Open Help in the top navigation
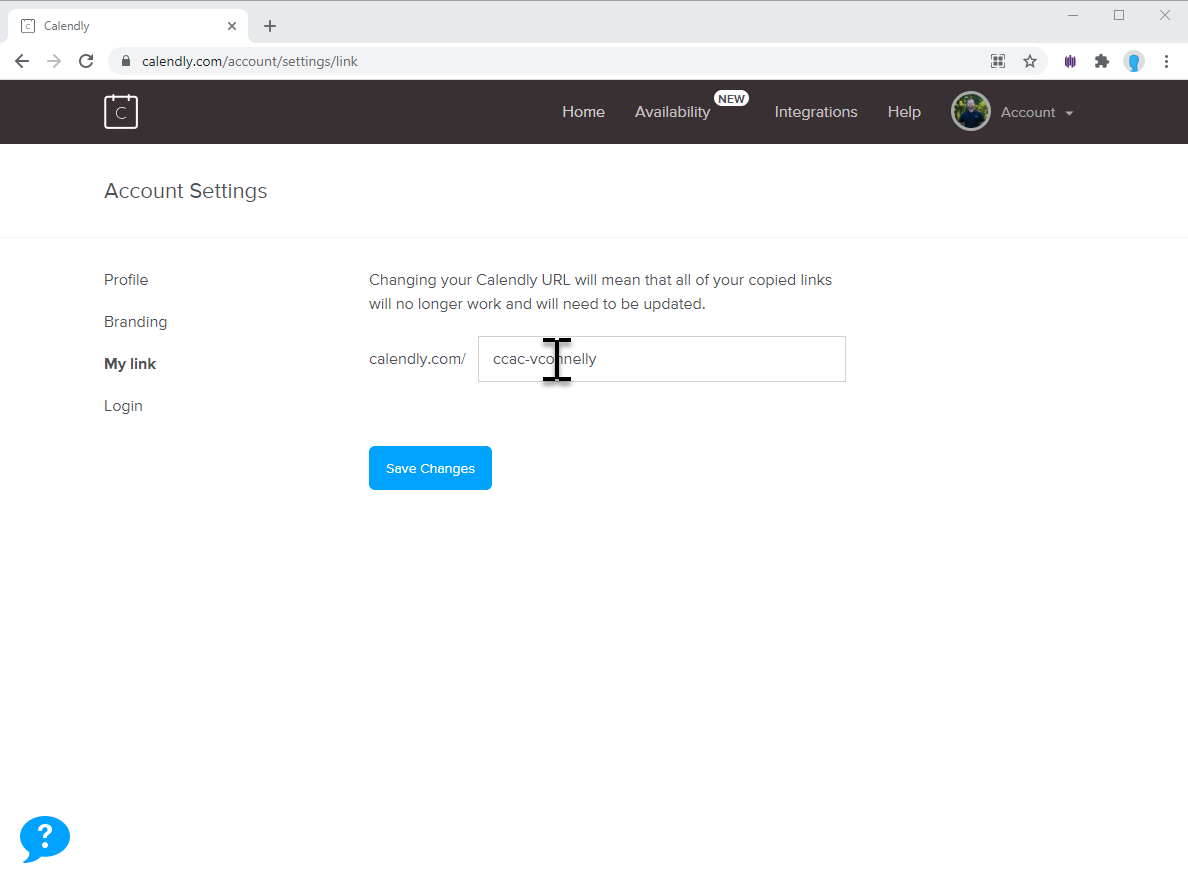1188x890 pixels. tap(904, 111)
